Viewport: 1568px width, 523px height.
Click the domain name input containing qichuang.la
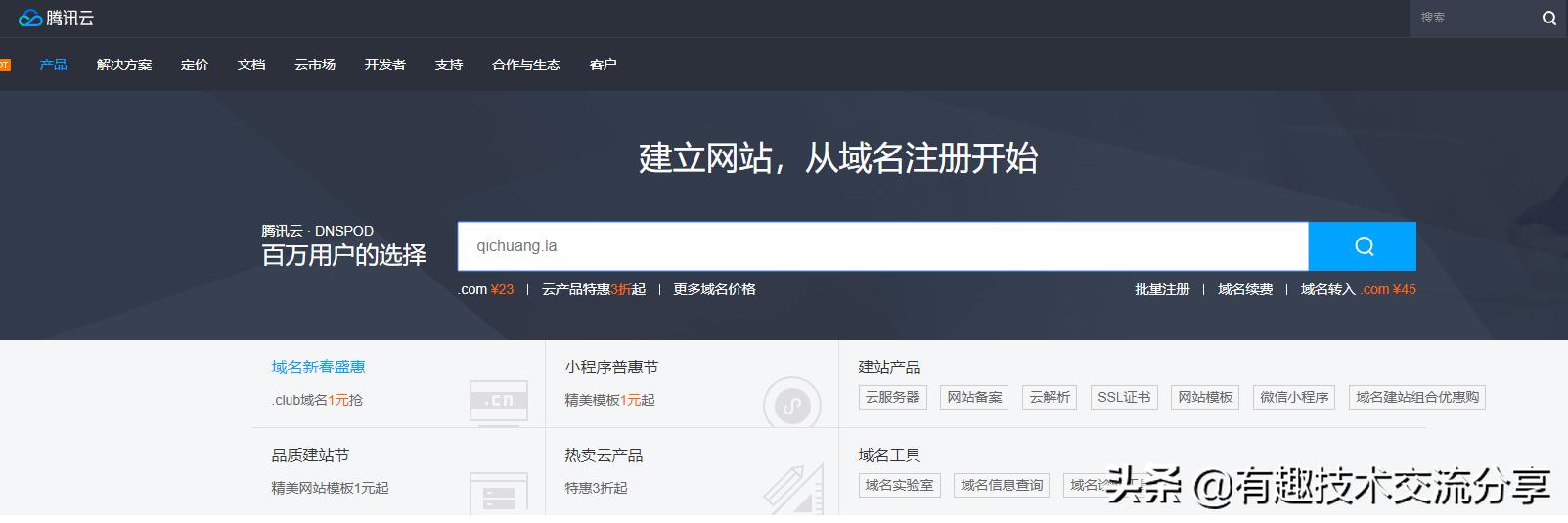(x=883, y=246)
